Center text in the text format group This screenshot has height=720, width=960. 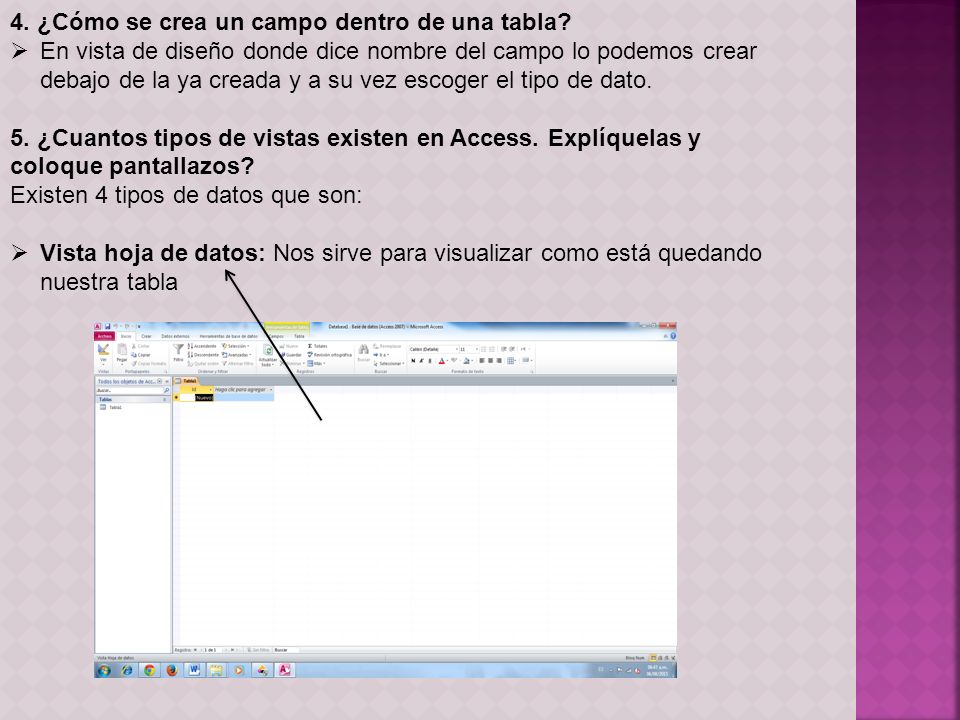click(490, 361)
